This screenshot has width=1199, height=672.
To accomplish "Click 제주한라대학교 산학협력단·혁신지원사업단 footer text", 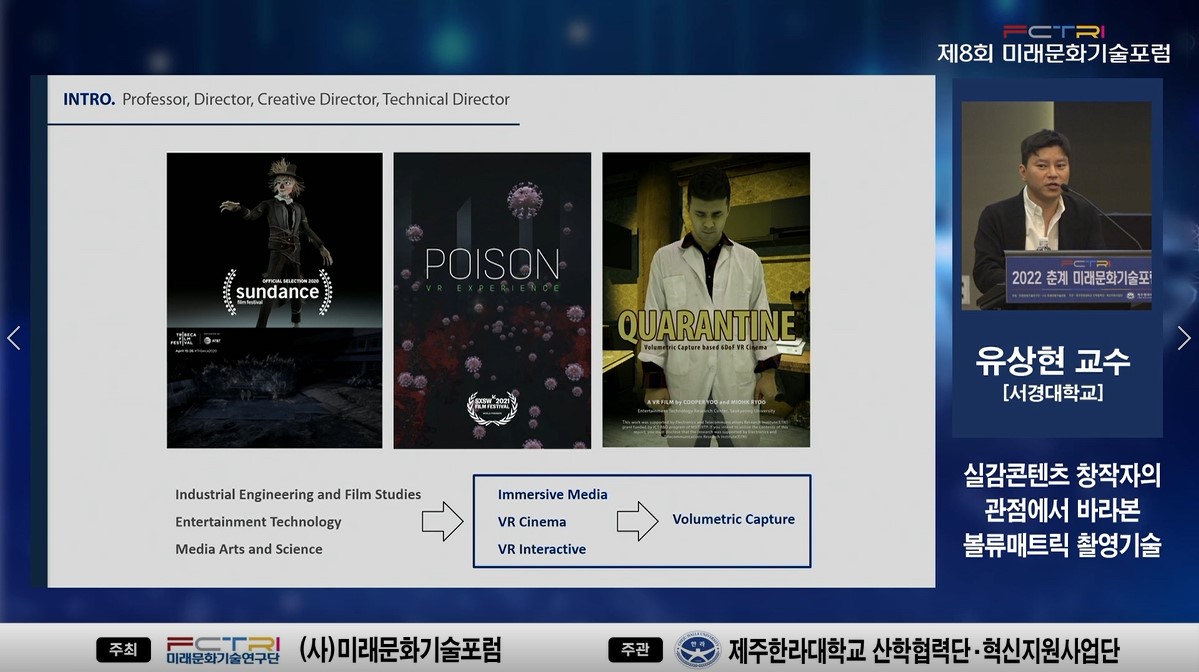I will coord(924,651).
